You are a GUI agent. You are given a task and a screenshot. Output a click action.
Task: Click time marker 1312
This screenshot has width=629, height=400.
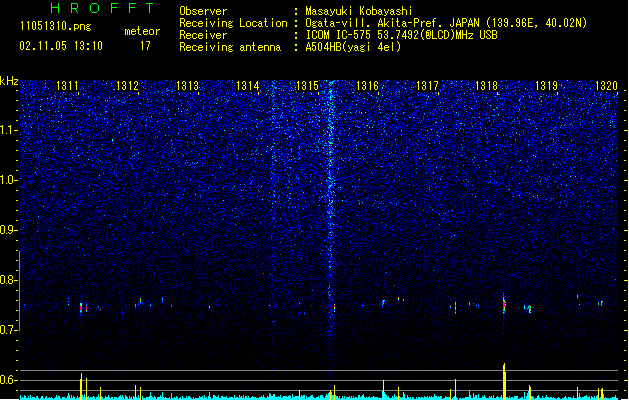tap(127, 86)
